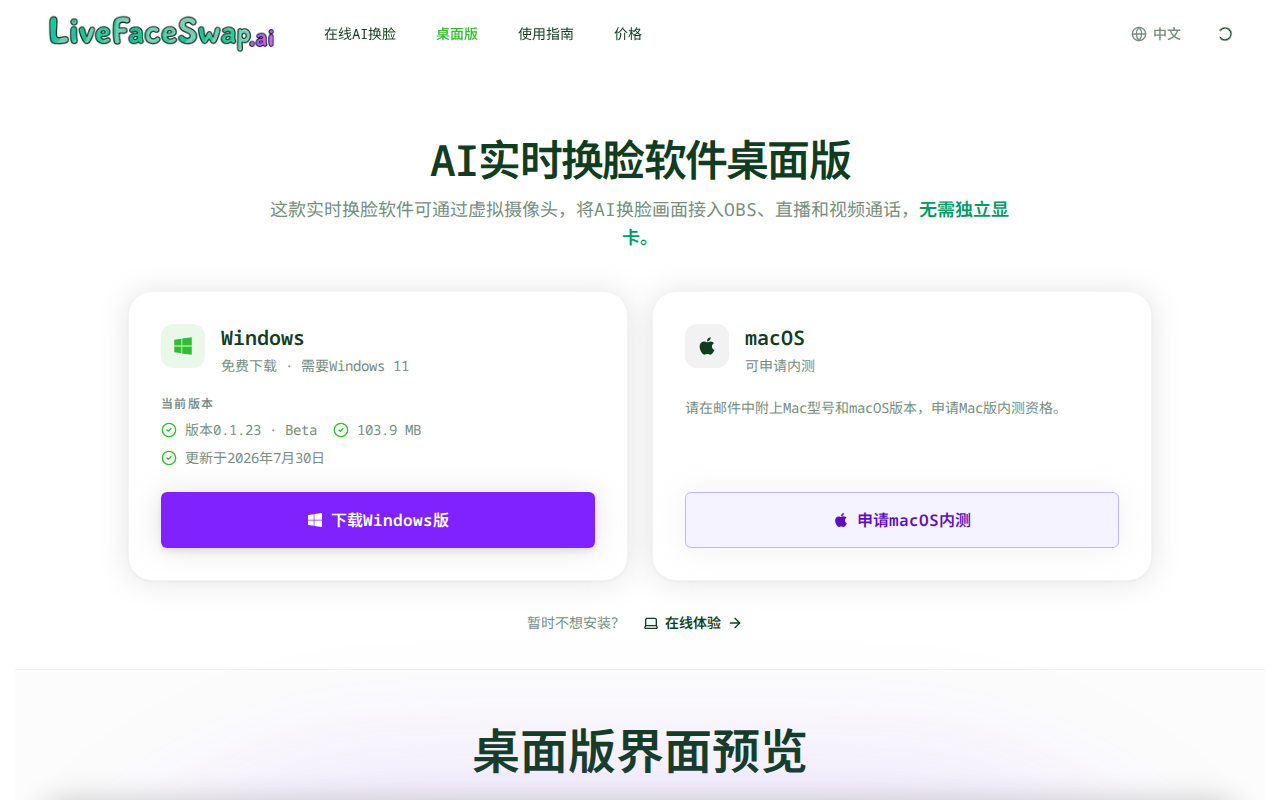Click the text 版本0.1.23 · Beta

[251, 430]
